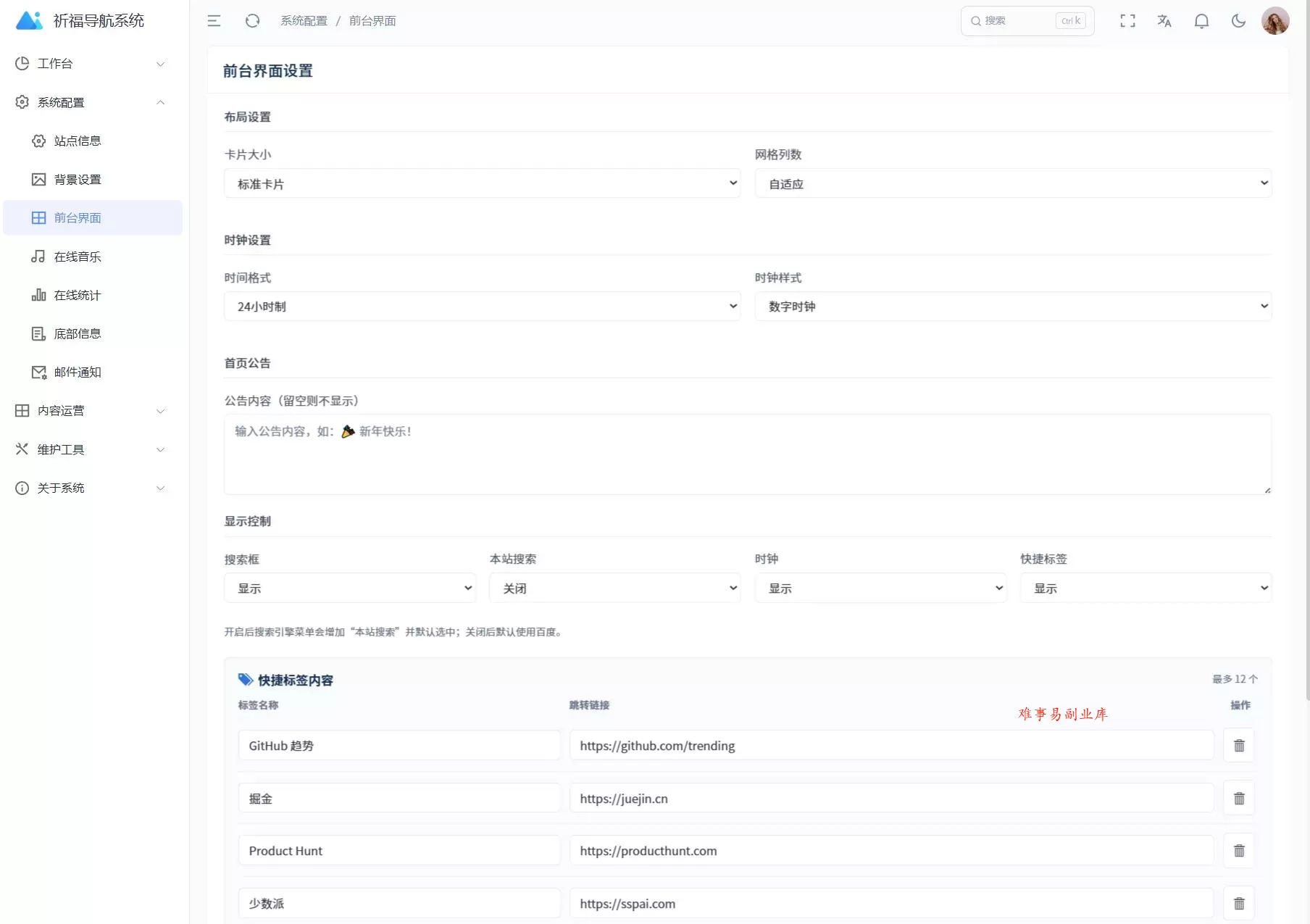The image size is (1310, 924).
Task: Click the 少数派 tag name field
Action: click(x=399, y=904)
